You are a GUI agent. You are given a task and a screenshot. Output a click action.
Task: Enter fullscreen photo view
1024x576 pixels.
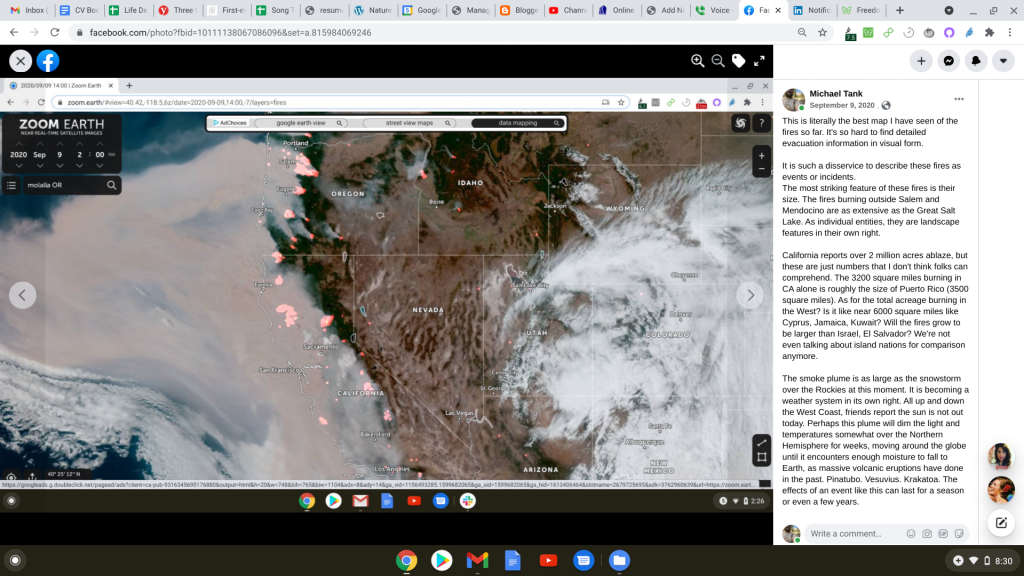(x=759, y=61)
